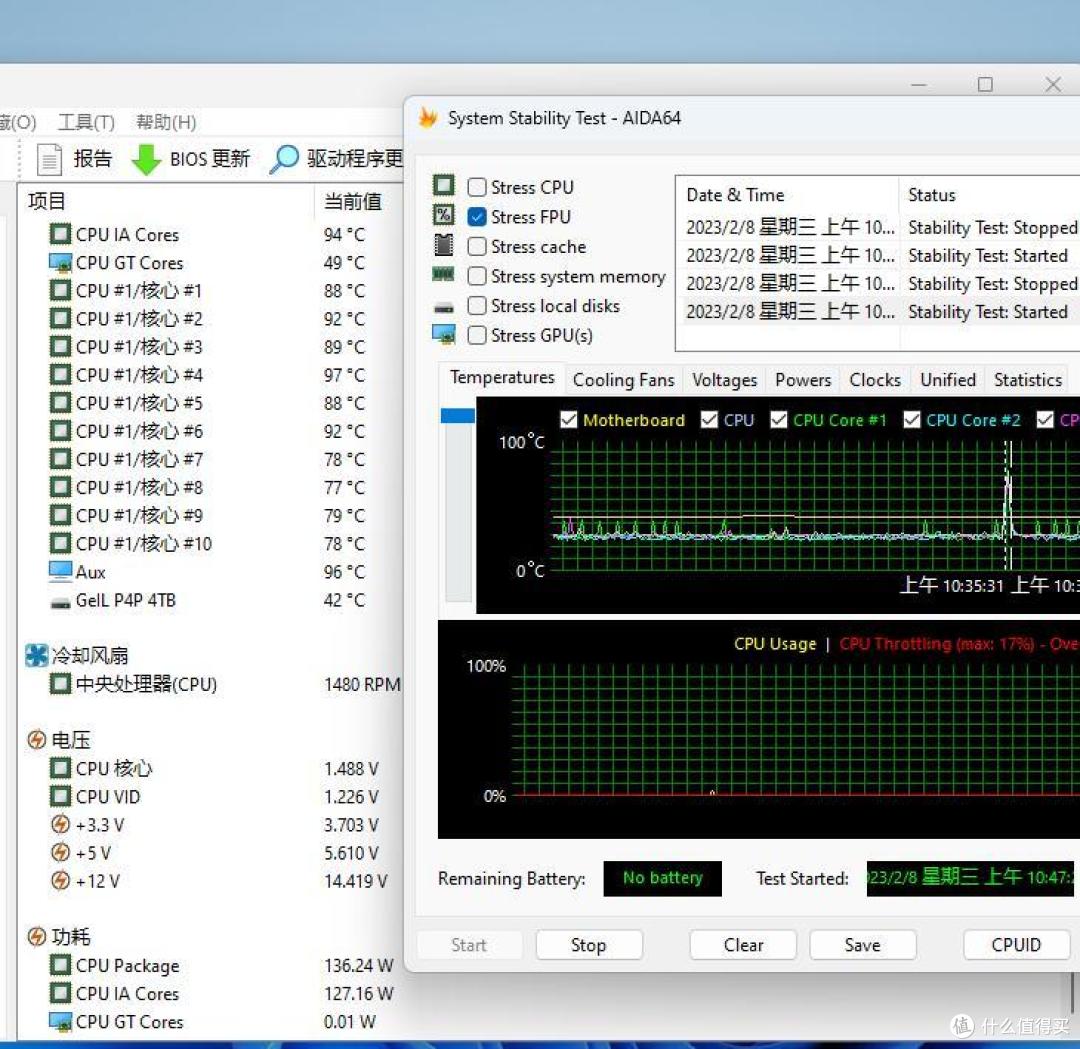Click the +3.3 V voltage icon
The width and height of the screenshot is (1080, 1049).
61,824
